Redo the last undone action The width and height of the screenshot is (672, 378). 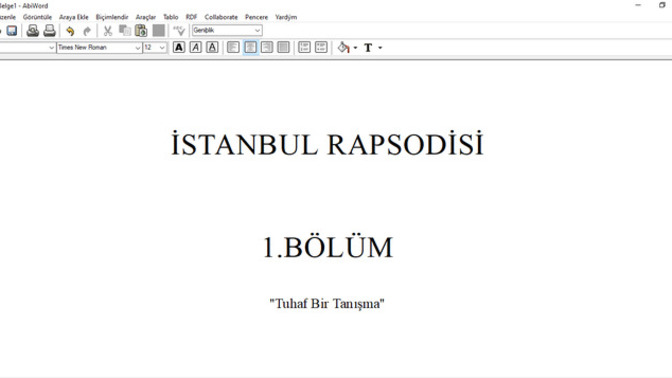pyautogui.click(x=87, y=31)
